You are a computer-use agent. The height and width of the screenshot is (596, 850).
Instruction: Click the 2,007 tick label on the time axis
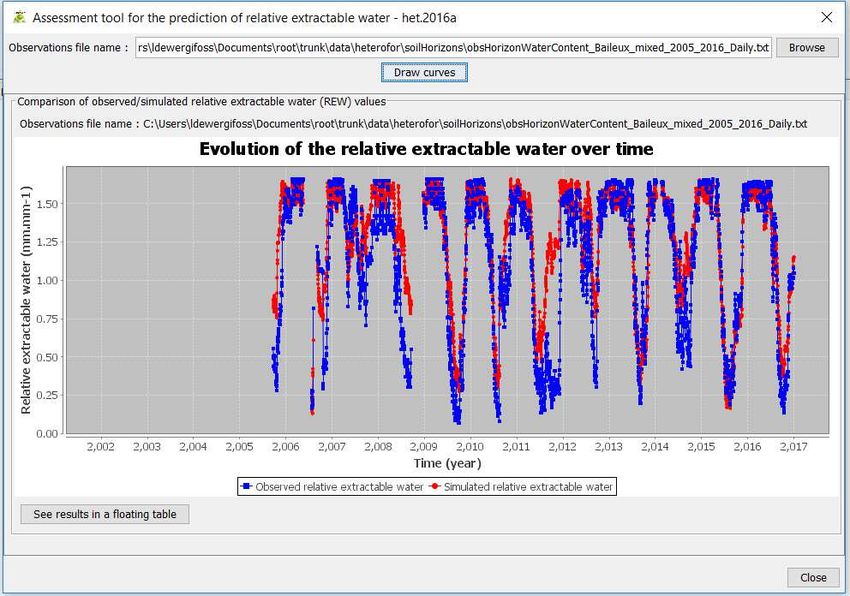332,446
